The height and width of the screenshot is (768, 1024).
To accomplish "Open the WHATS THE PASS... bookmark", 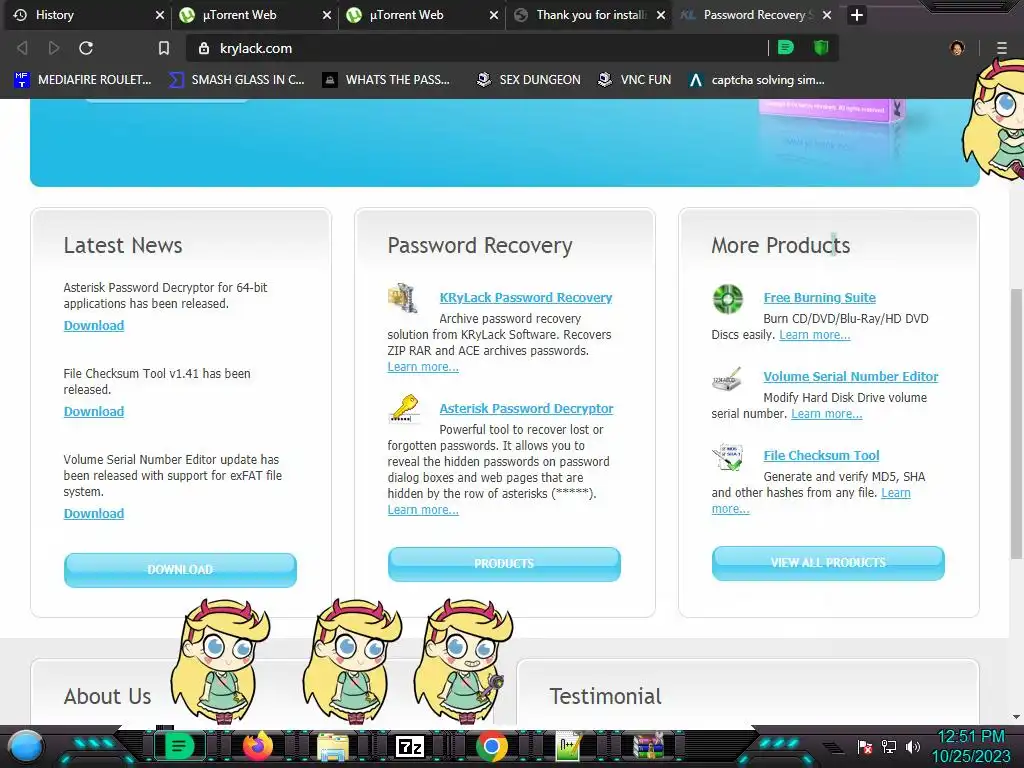I will point(386,80).
